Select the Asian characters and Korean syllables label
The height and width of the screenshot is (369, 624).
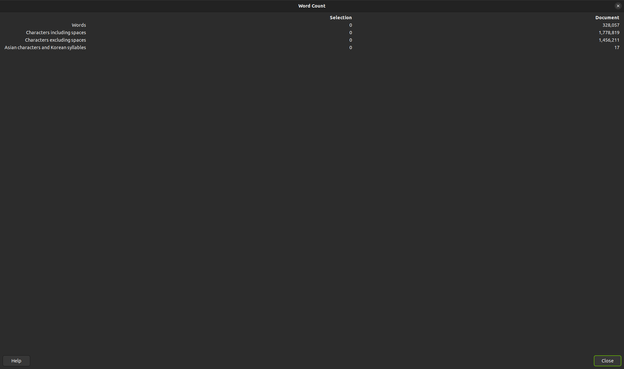click(45, 48)
